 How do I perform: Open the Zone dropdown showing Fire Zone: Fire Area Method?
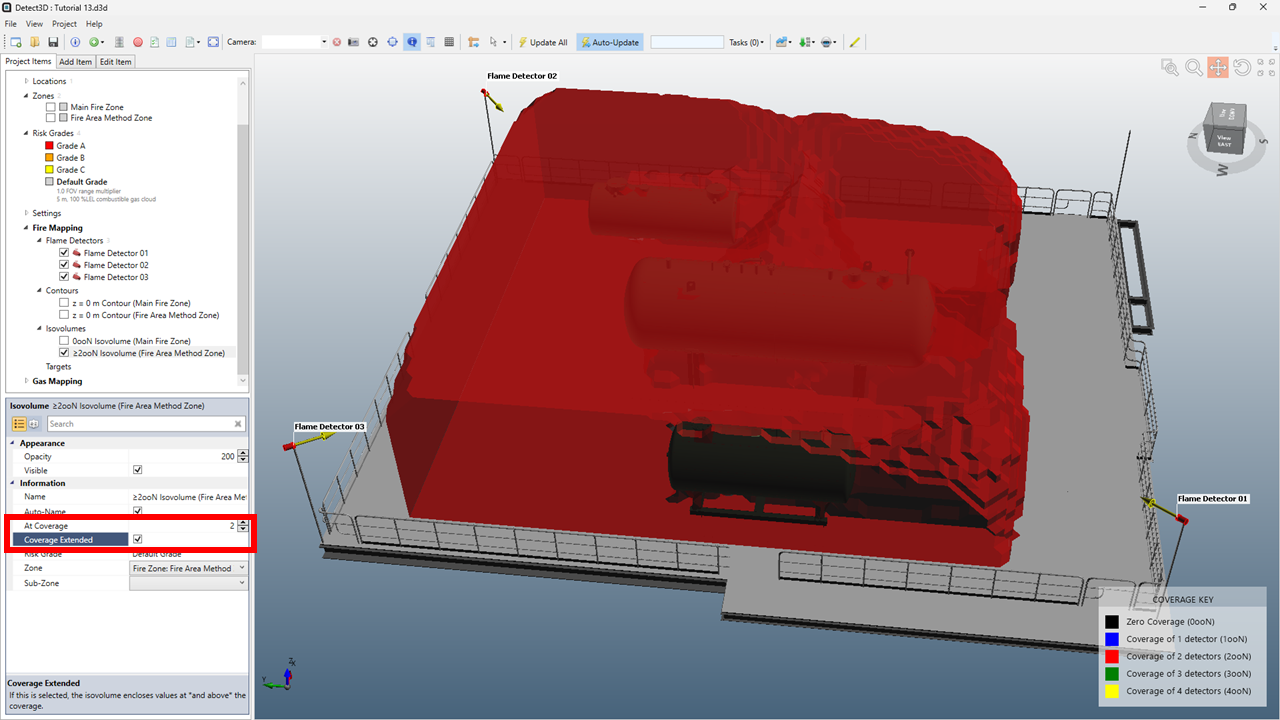[242, 567]
